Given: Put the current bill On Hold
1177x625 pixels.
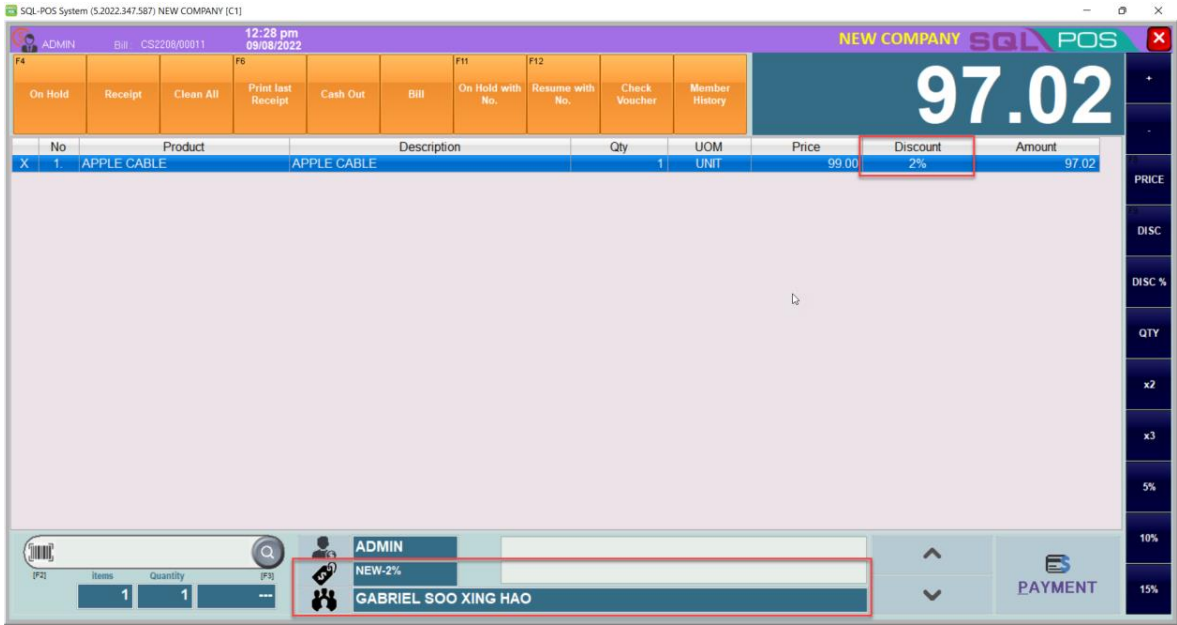Looking at the screenshot, I should (x=49, y=95).
